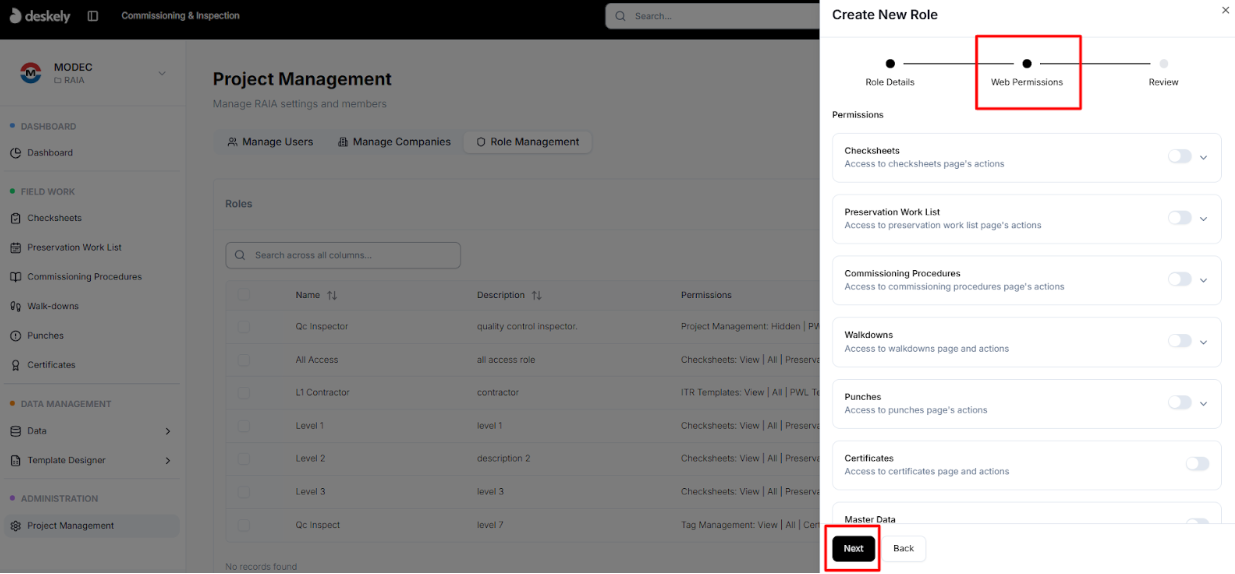Screen dimensions: 1235x574
Task: Click the Search across all columns field
Action: pos(343,255)
